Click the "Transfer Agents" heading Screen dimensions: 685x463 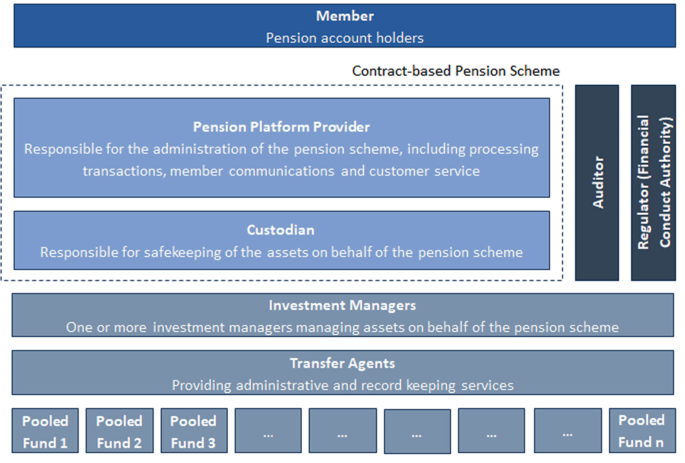[342, 364]
